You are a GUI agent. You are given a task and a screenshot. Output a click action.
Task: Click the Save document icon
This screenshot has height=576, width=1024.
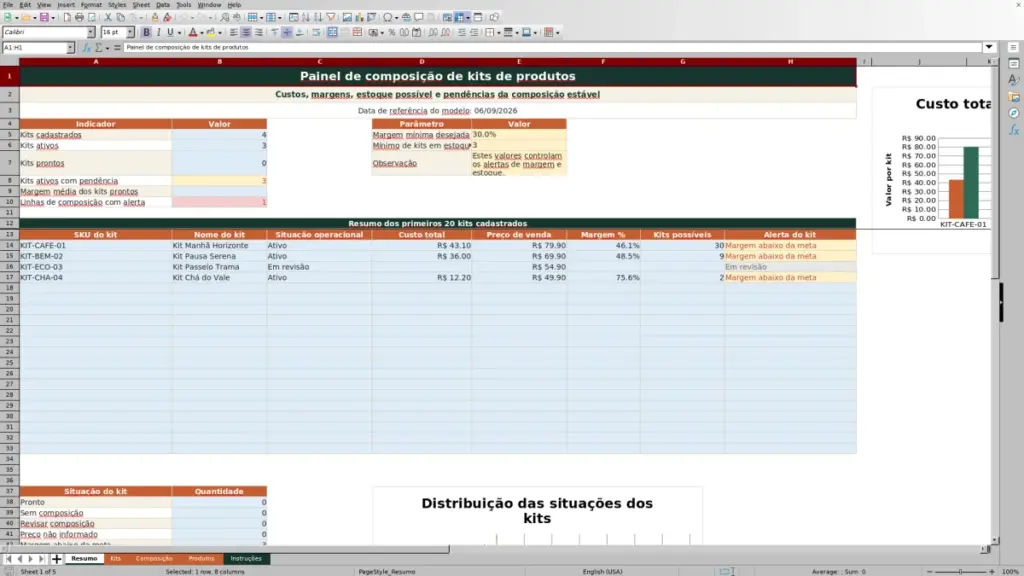pyautogui.click(x=44, y=18)
